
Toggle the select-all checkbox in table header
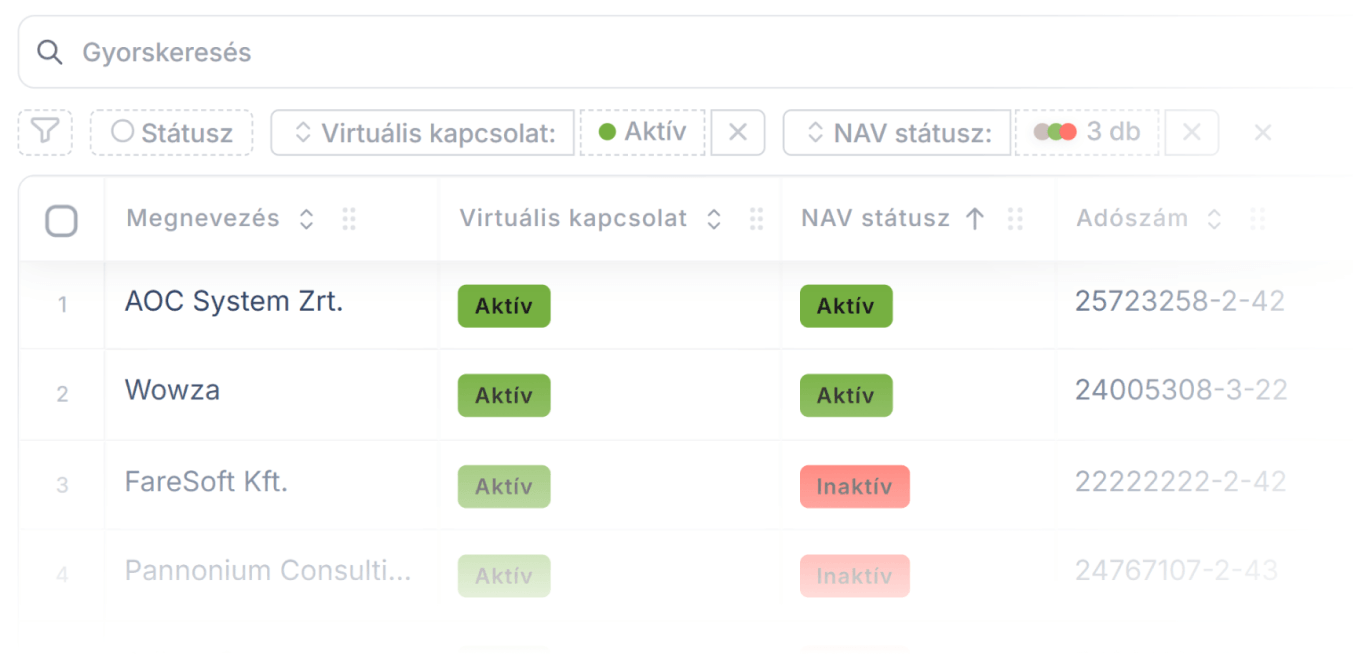coord(61,218)
